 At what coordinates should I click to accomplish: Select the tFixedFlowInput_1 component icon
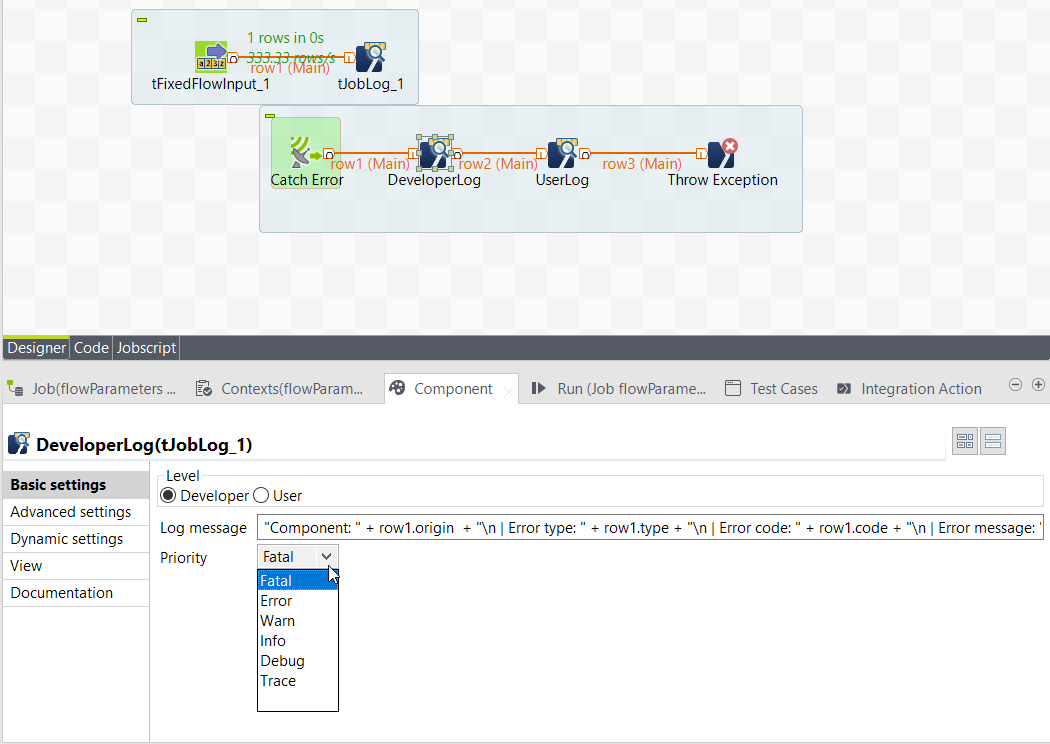point(210,57)
